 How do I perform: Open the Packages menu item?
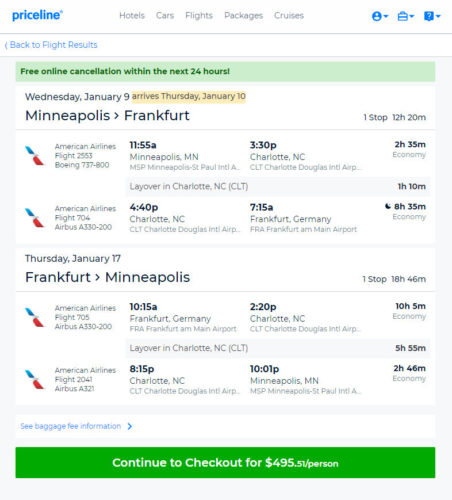pyautogui.click(x=244, y=16)
